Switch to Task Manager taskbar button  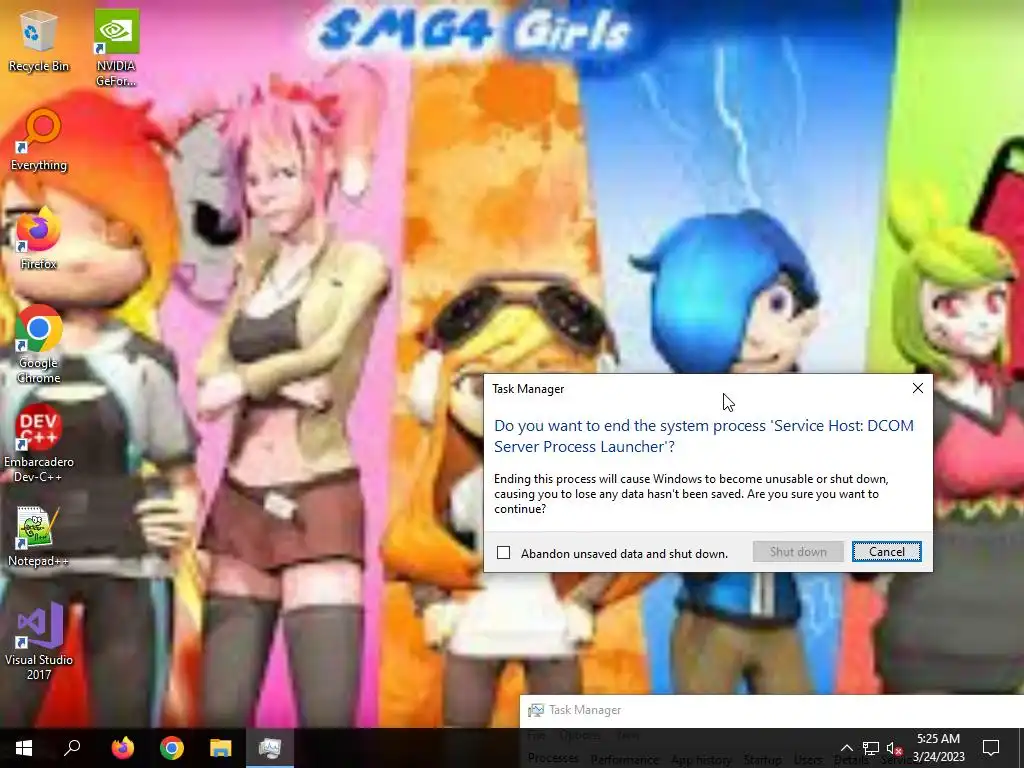pos(270,748)
